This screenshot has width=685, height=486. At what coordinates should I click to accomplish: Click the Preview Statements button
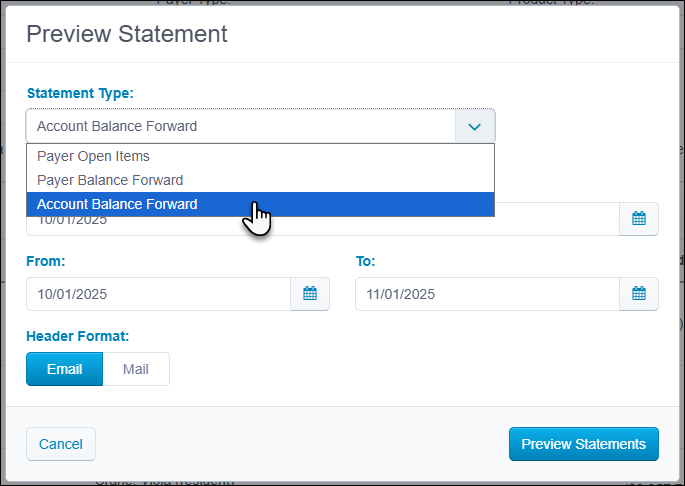point(584,444)
